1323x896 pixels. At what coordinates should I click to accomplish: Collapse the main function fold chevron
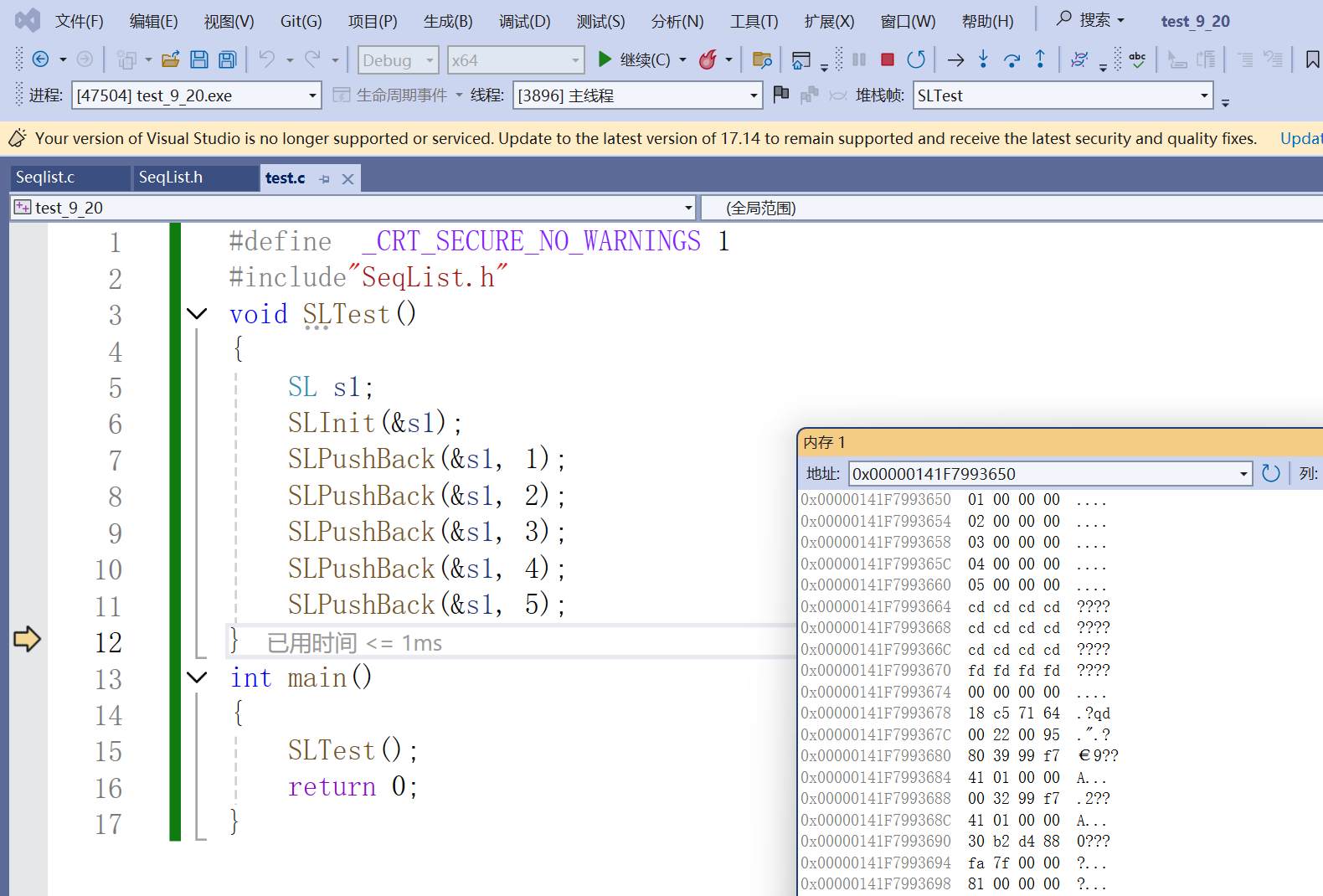tap(197, 677)
